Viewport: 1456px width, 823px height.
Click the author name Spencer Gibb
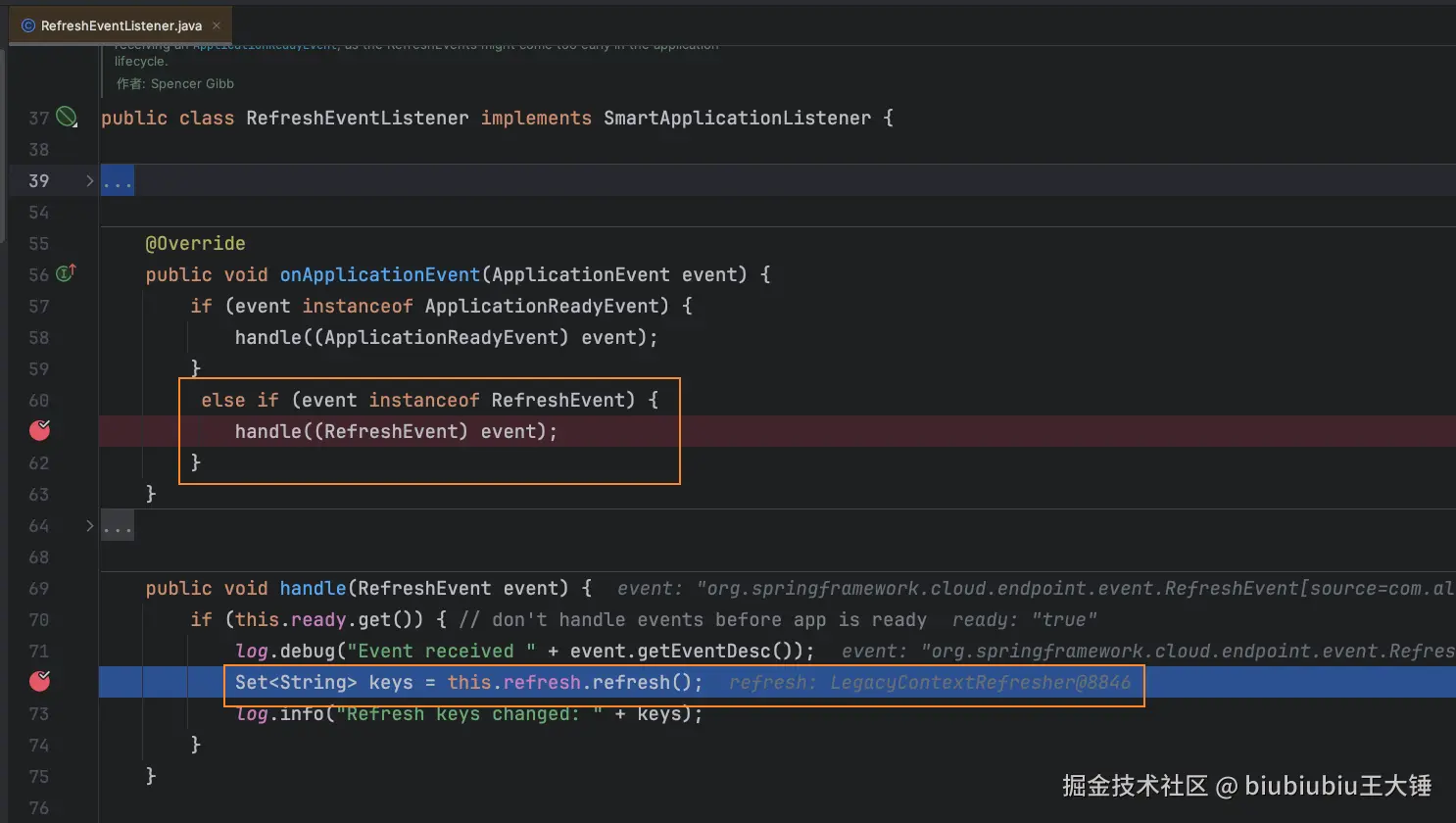[x=192, y=84]
